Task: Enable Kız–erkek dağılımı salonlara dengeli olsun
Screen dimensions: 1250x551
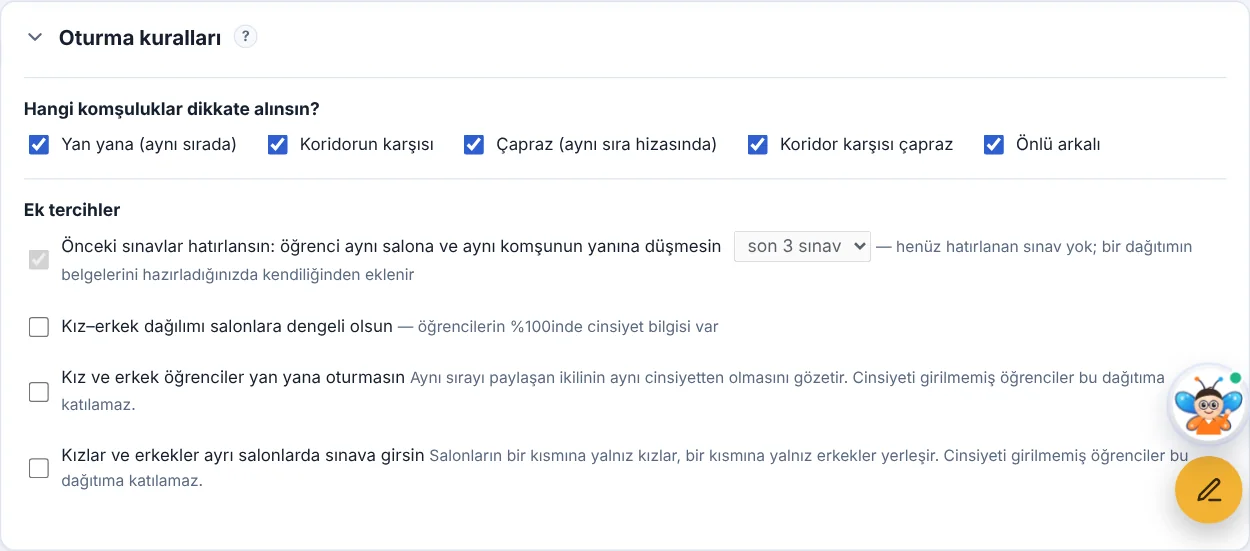Action: coord(39,327)
